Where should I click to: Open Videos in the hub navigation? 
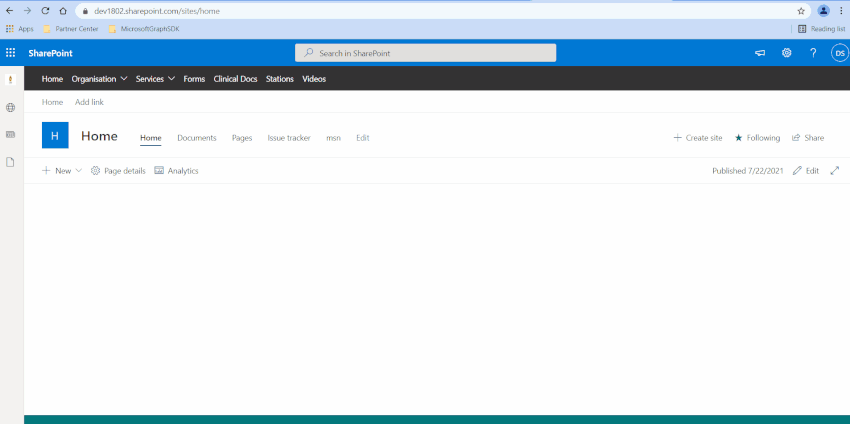click(x=314, y=79)
